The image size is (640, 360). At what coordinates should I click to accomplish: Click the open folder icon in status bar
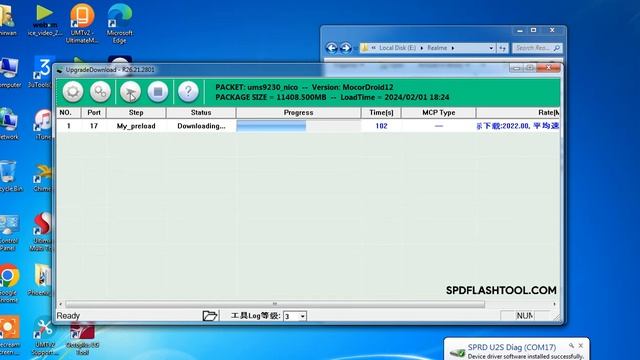210,316
